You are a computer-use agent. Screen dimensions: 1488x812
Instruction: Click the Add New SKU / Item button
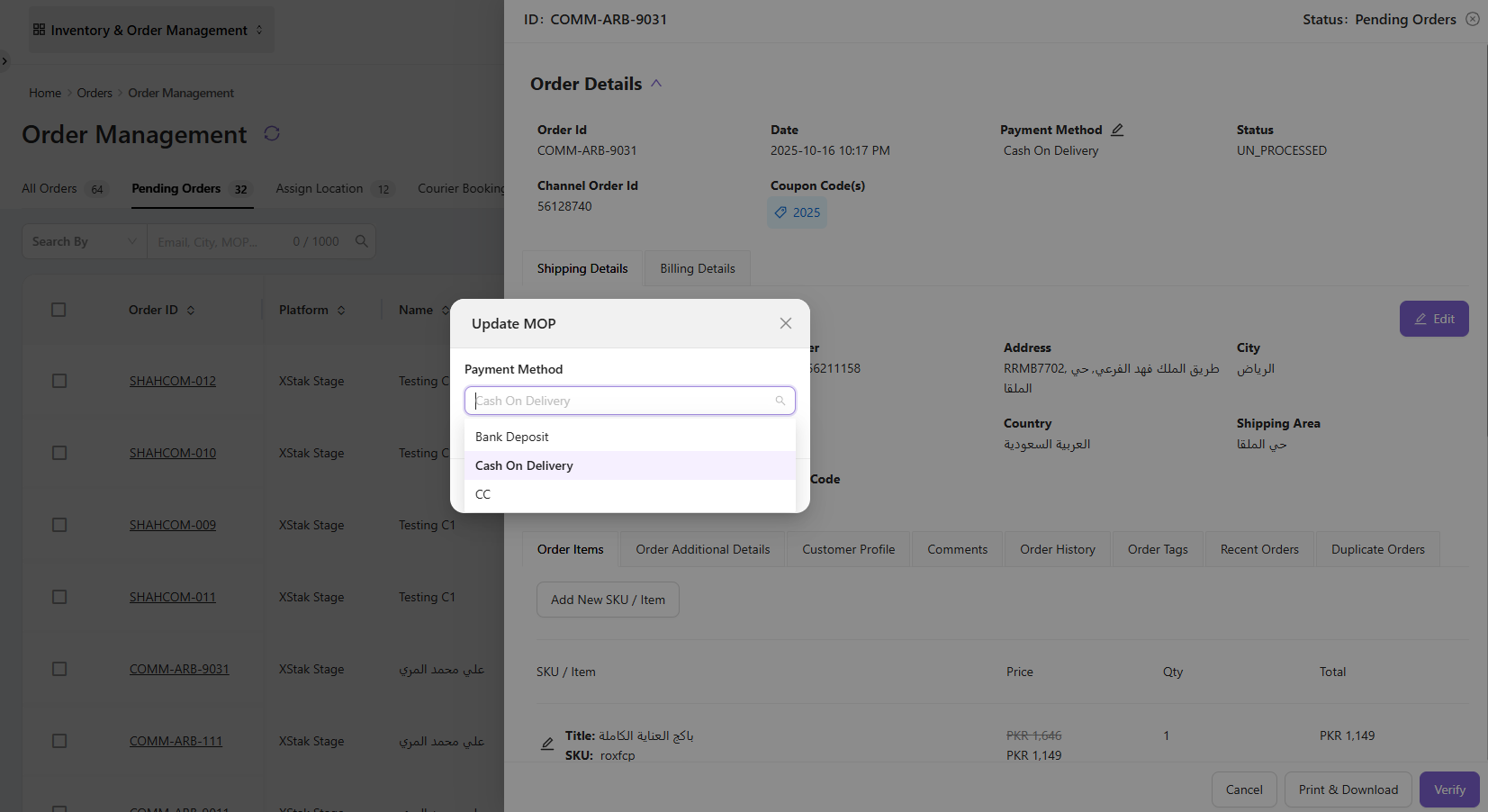pos(608,600)
